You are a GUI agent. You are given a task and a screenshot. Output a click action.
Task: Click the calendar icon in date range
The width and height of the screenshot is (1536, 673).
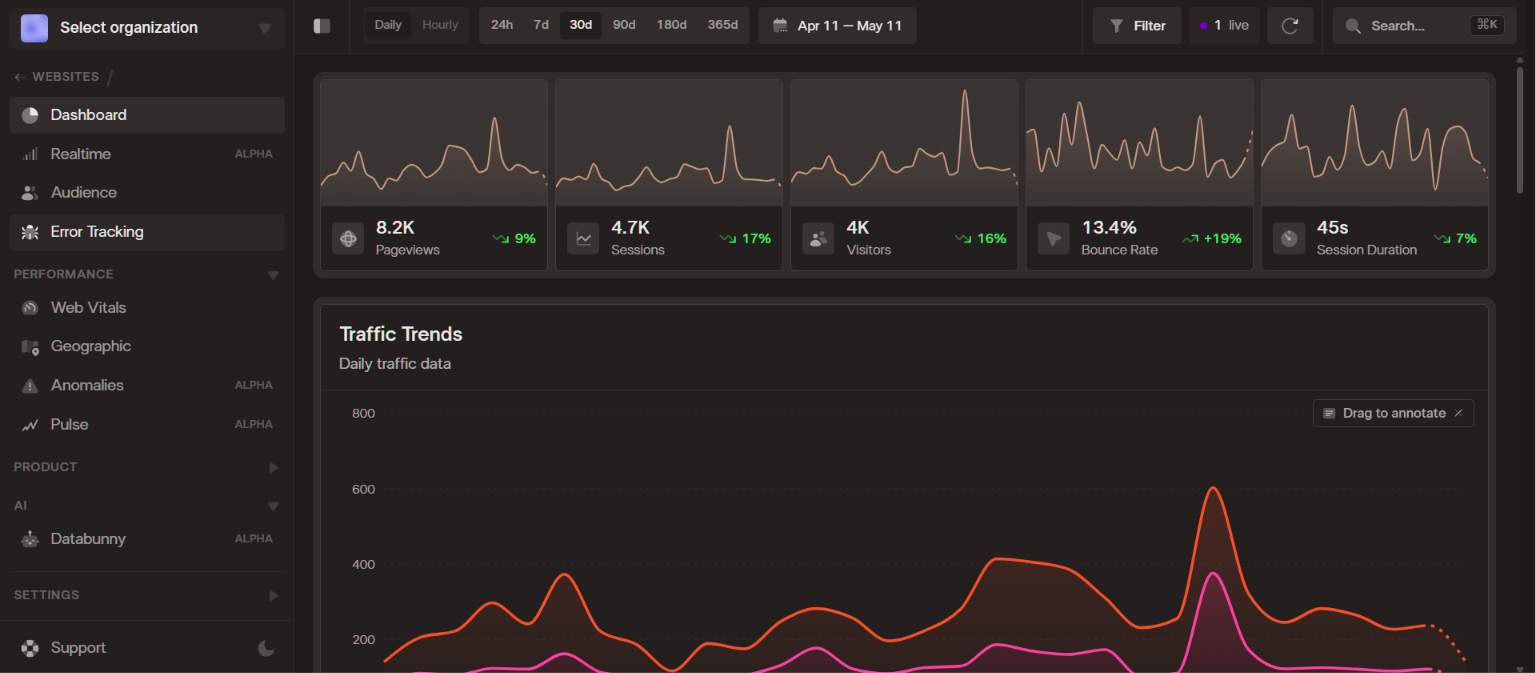[780, 26]
